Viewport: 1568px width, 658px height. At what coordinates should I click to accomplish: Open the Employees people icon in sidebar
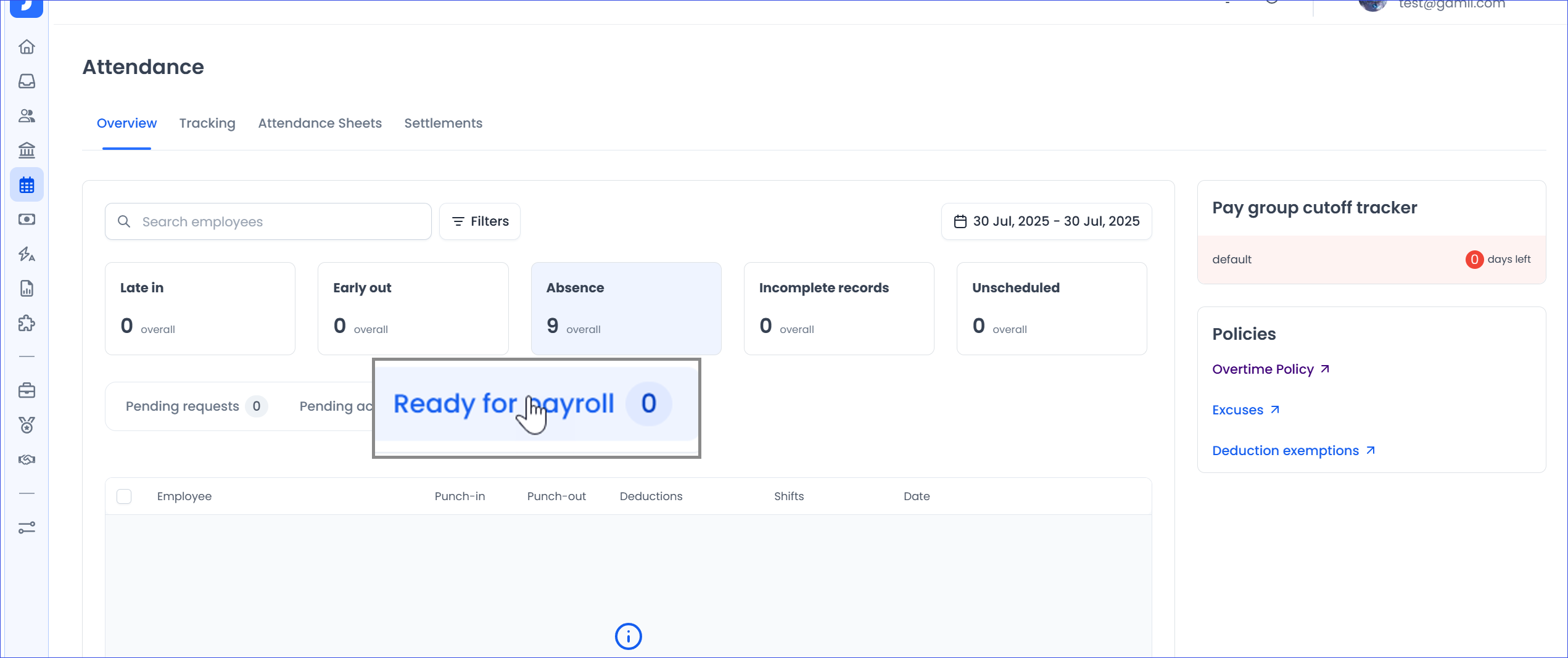[27, 116]
